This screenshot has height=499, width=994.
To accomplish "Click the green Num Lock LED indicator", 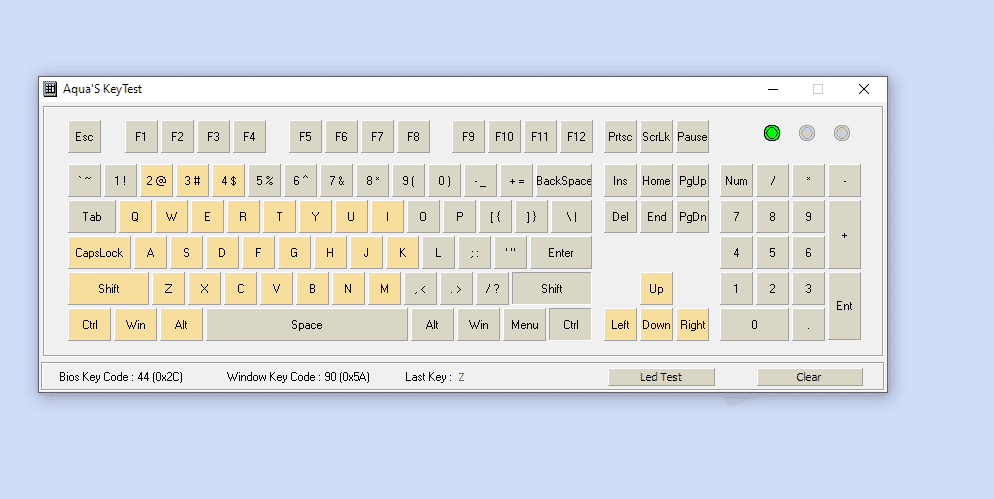I will [771, 133].
